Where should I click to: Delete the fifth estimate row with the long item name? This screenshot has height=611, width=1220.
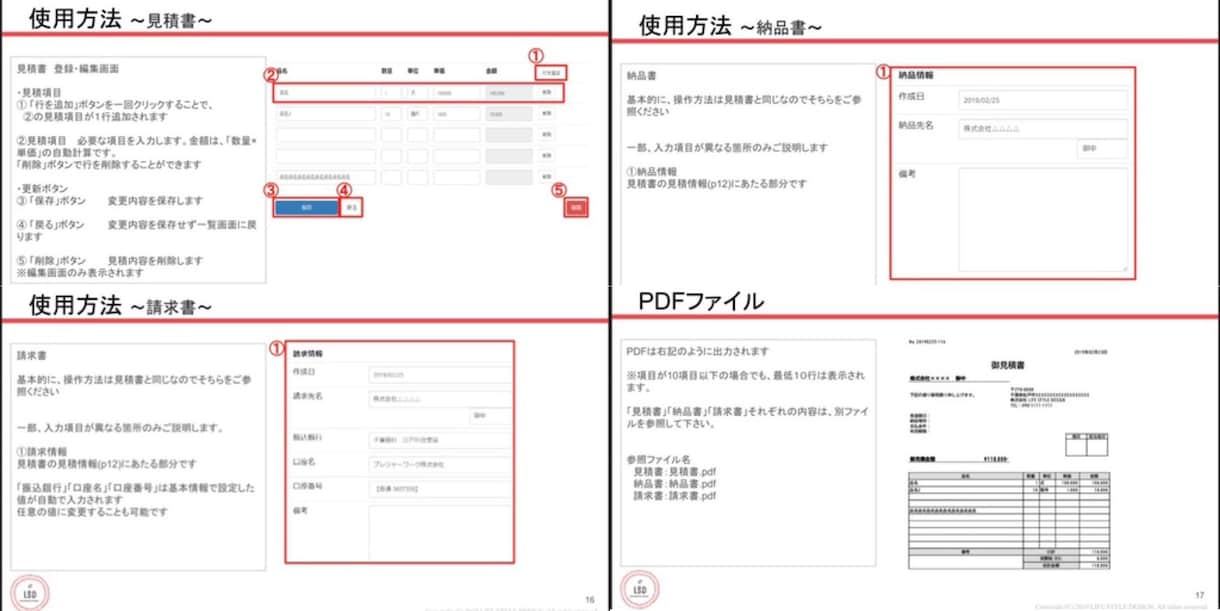(546, 177)
